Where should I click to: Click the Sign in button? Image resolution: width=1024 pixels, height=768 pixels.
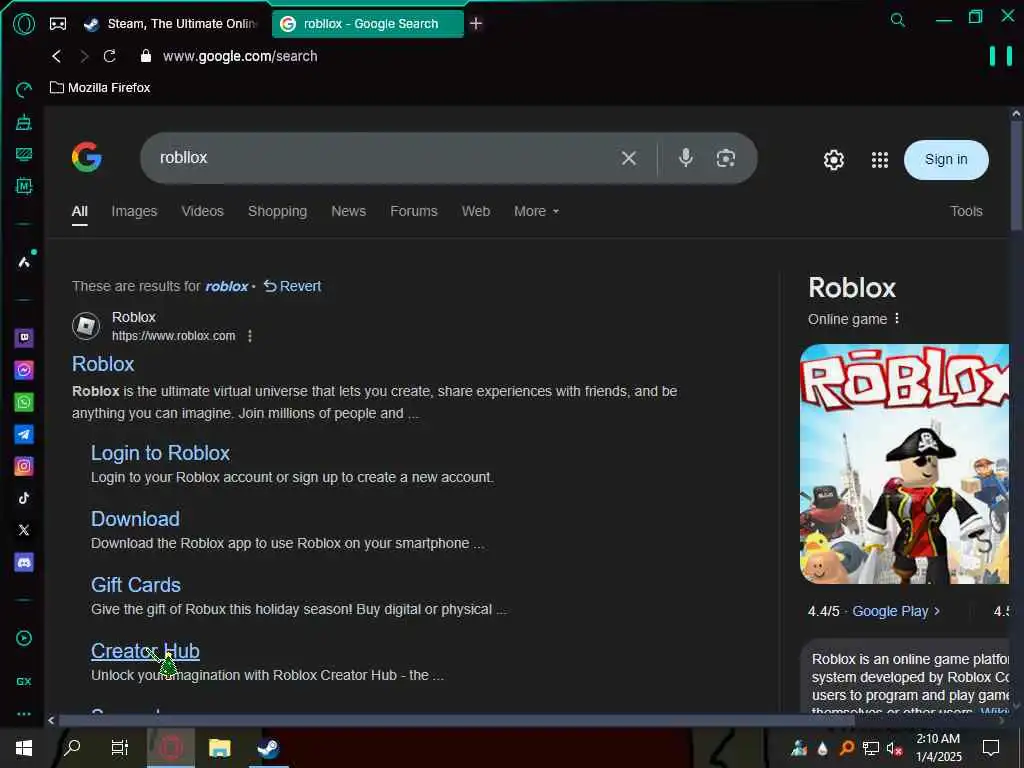(x=946, y=159)
